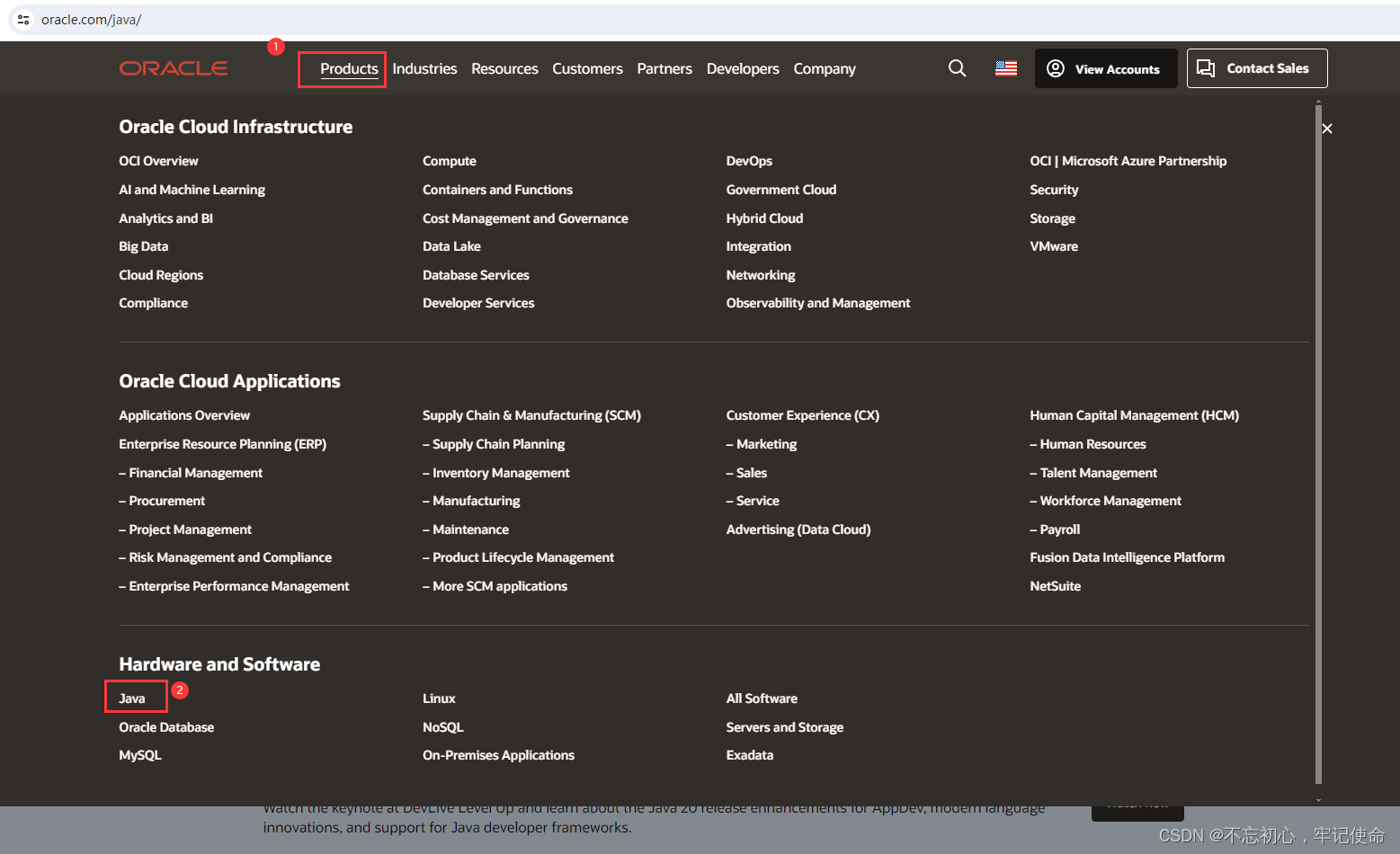Go to Exadata
Viewport: 1400px width, 854px height.
[750, 755]
